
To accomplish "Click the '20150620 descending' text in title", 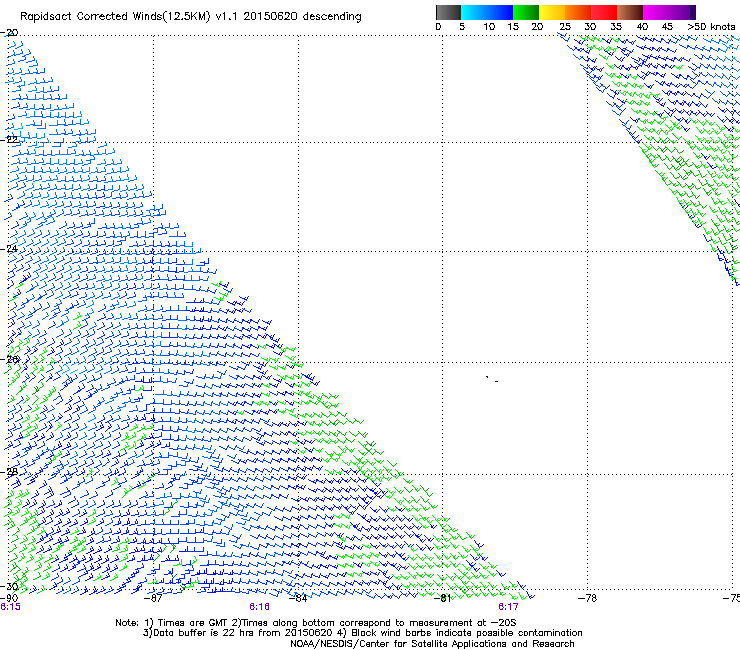I will (302, 17).
